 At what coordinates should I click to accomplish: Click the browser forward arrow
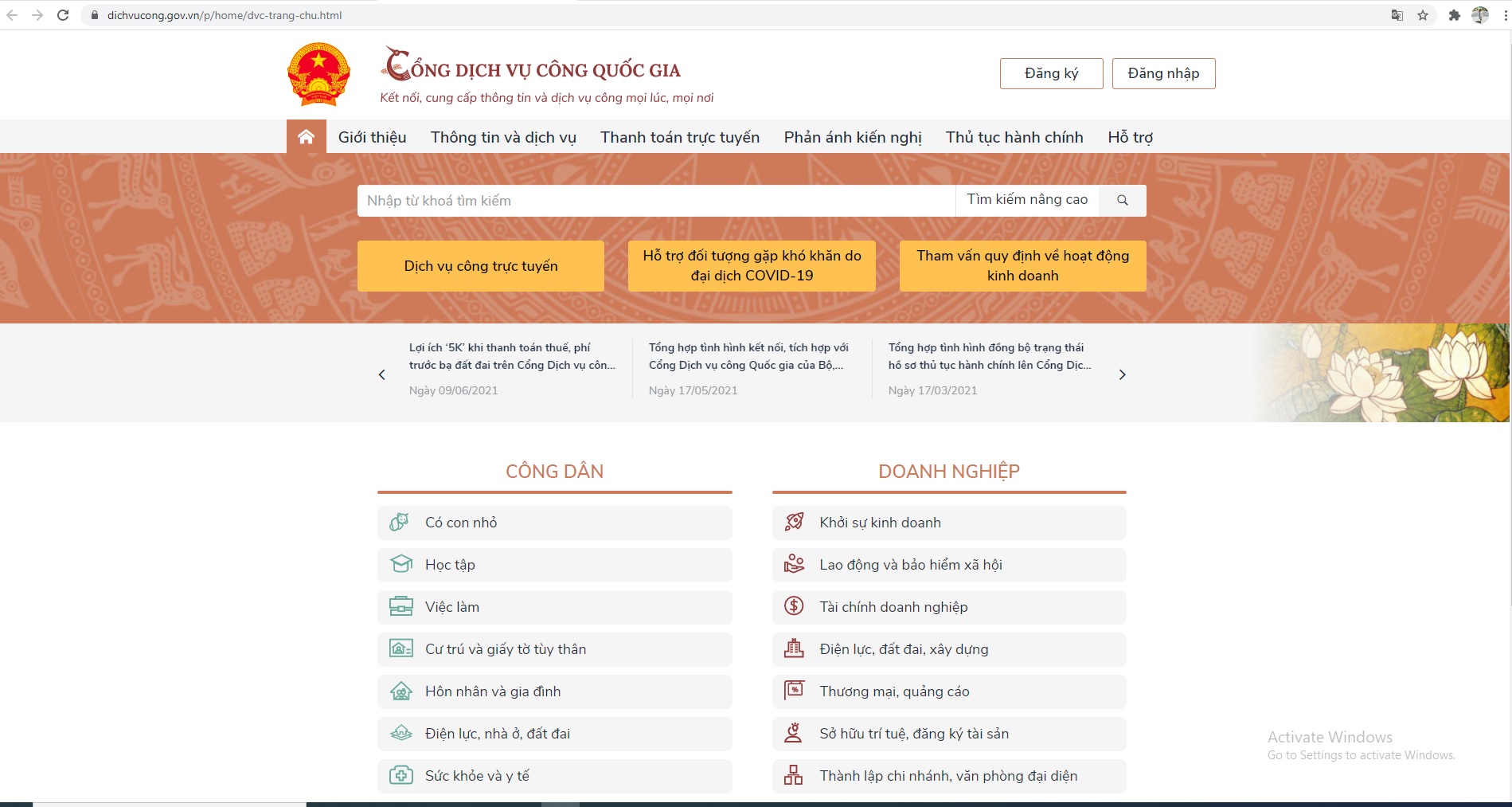click(37, 15)
